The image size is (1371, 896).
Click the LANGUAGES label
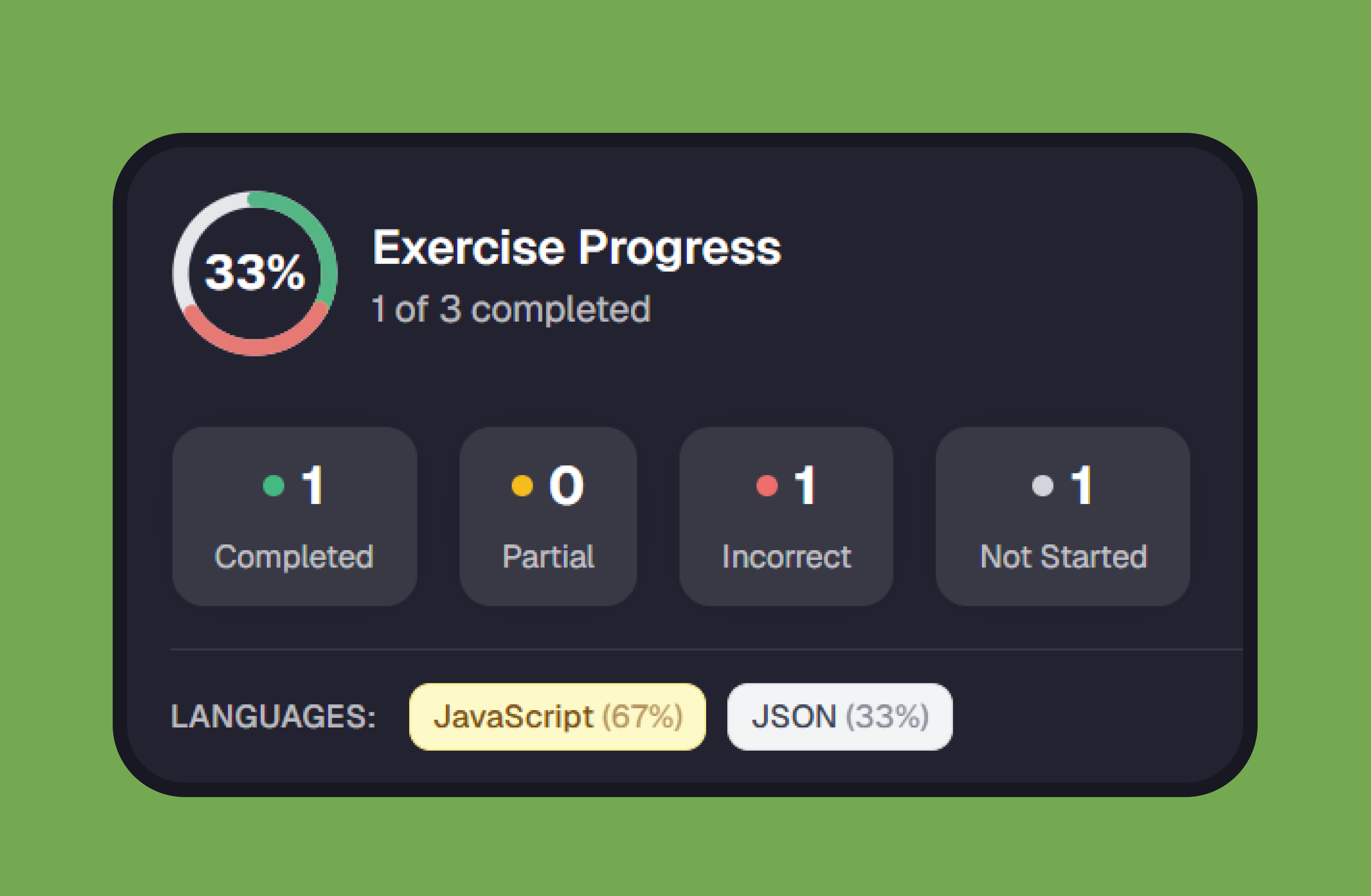tap(273, 717)
